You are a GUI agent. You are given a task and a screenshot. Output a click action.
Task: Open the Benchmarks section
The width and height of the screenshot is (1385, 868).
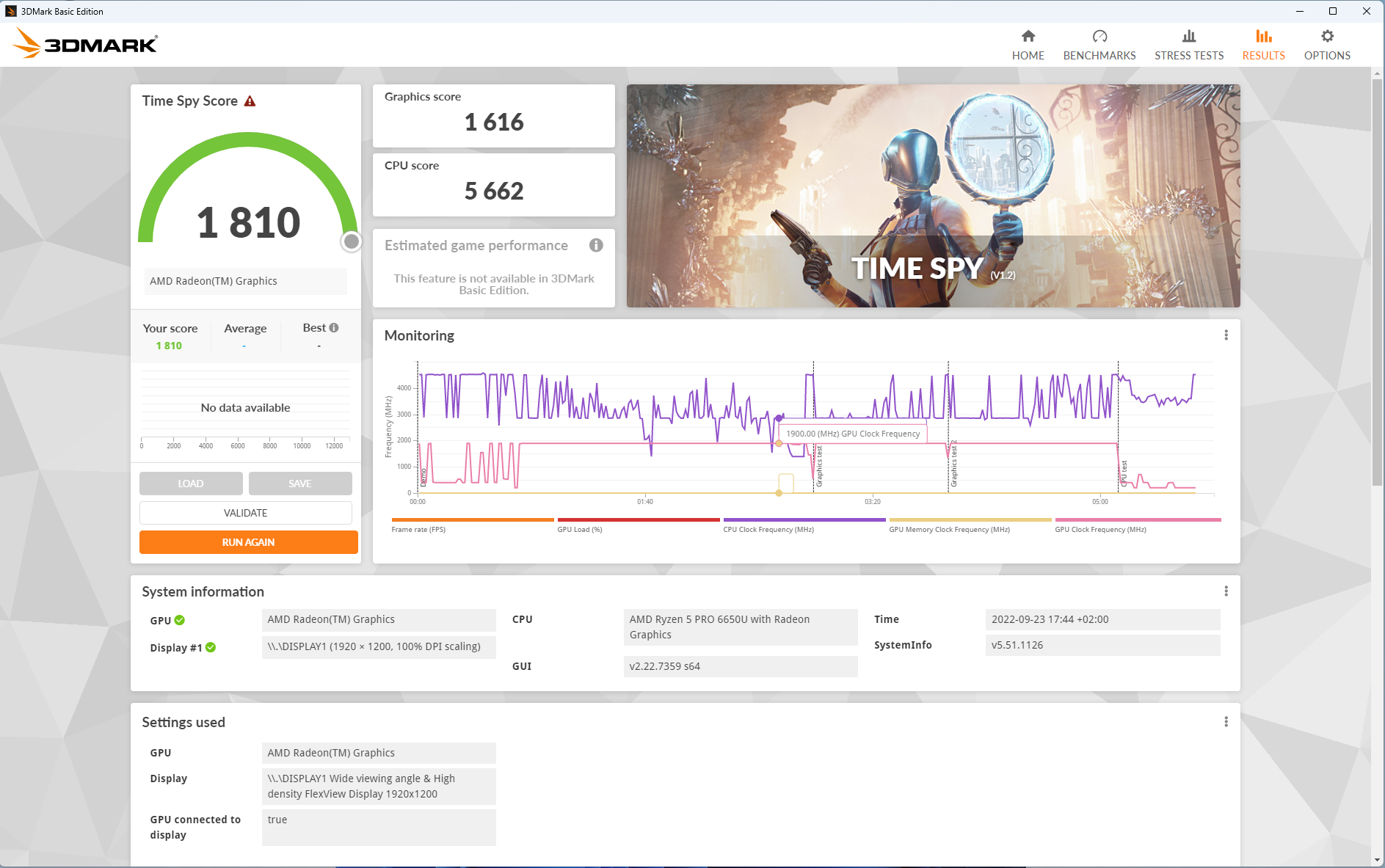(x=1099, y=45)
